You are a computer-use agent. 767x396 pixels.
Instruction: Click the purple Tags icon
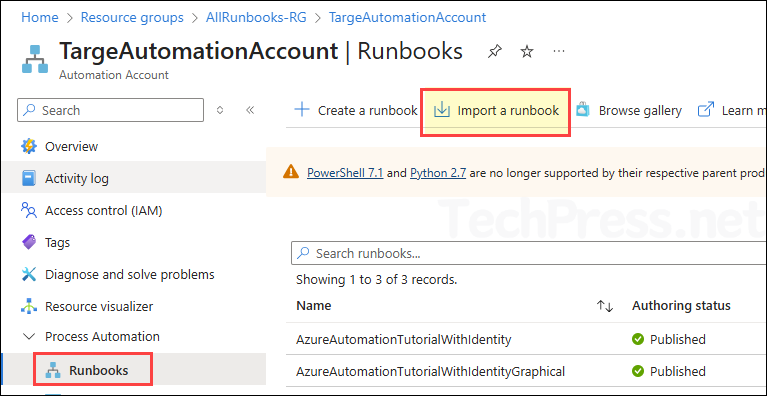(x=29, y=242)
